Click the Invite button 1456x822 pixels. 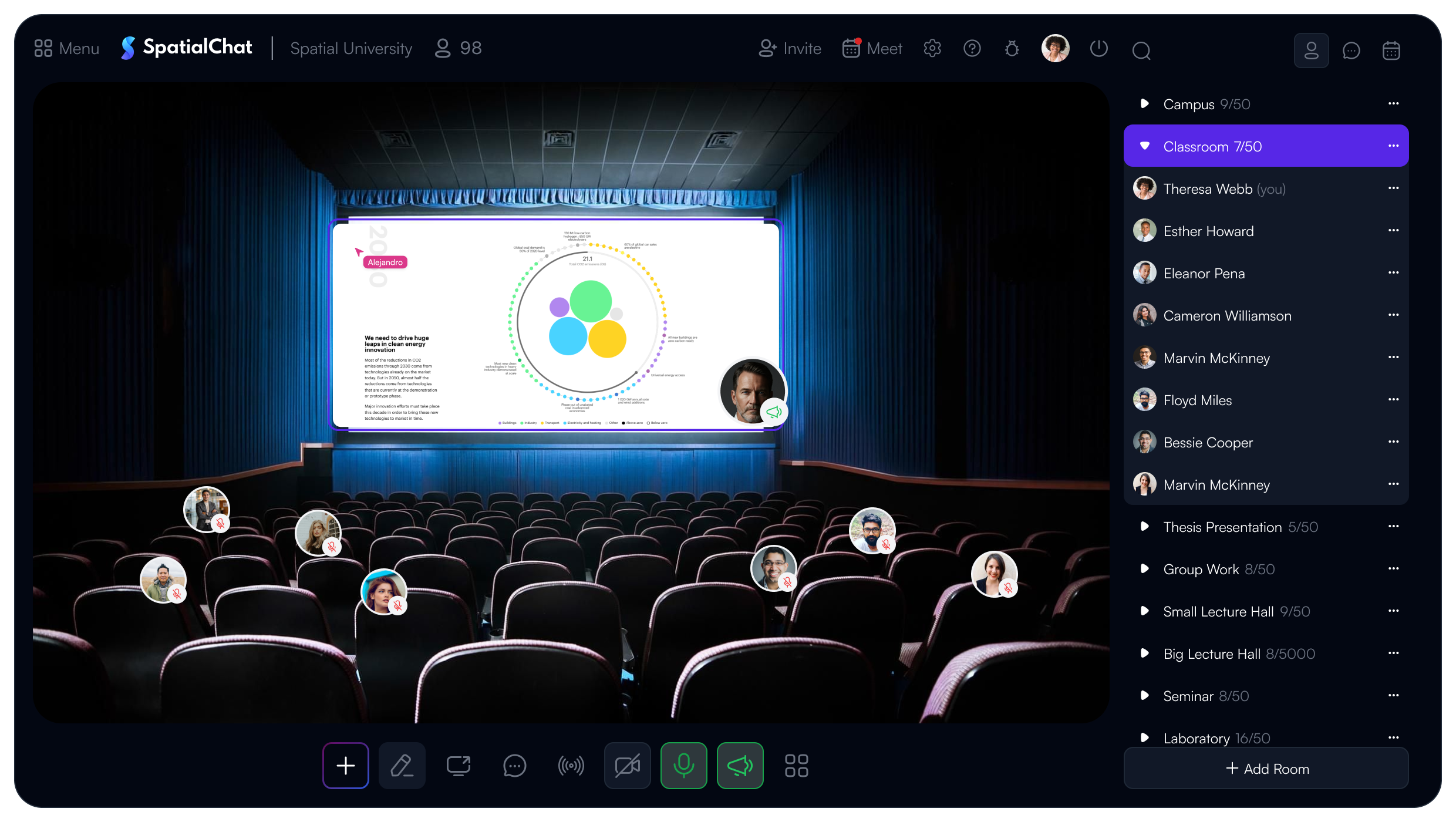[790, 48]
